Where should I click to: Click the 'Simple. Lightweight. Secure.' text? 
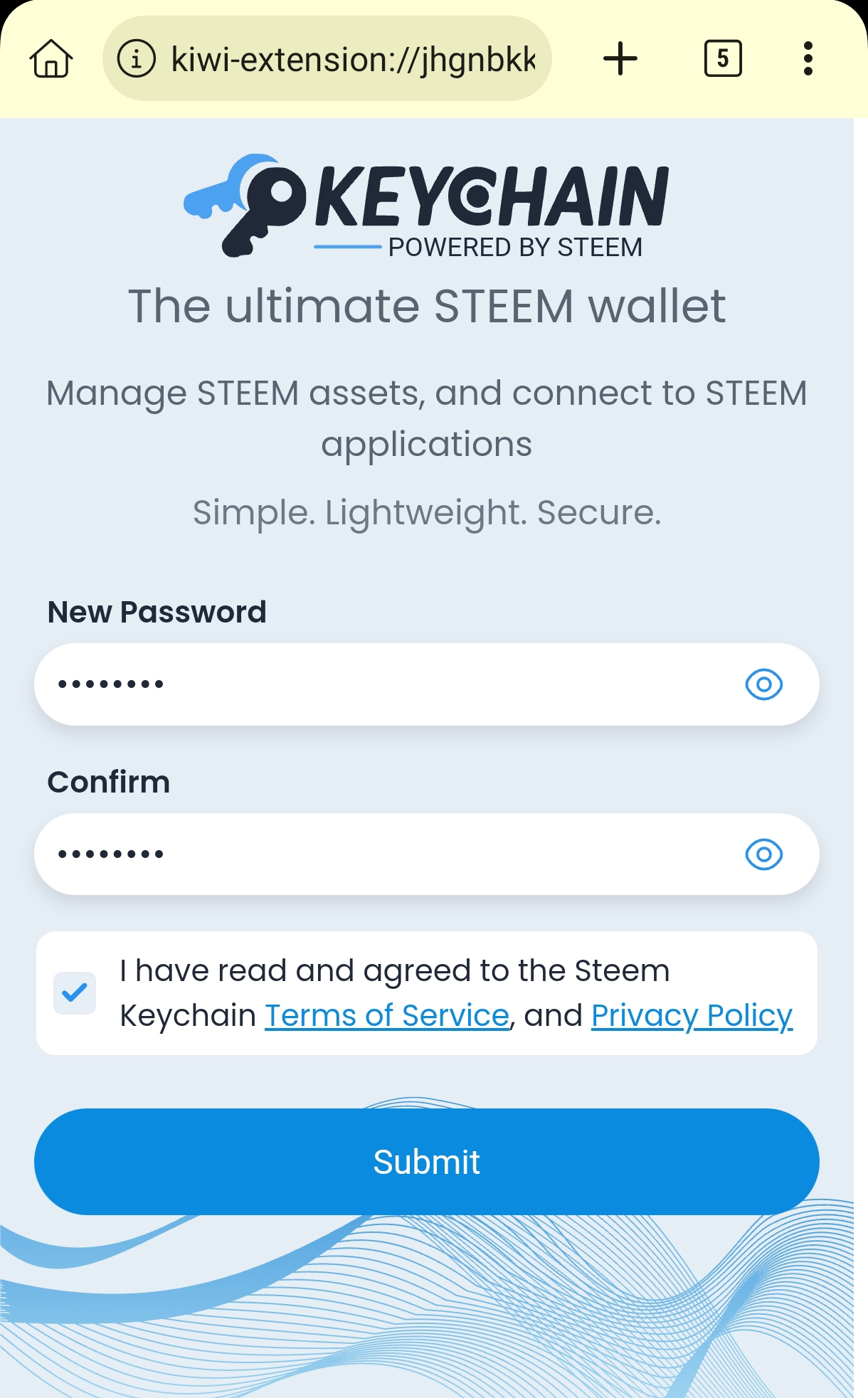(427, 512)
